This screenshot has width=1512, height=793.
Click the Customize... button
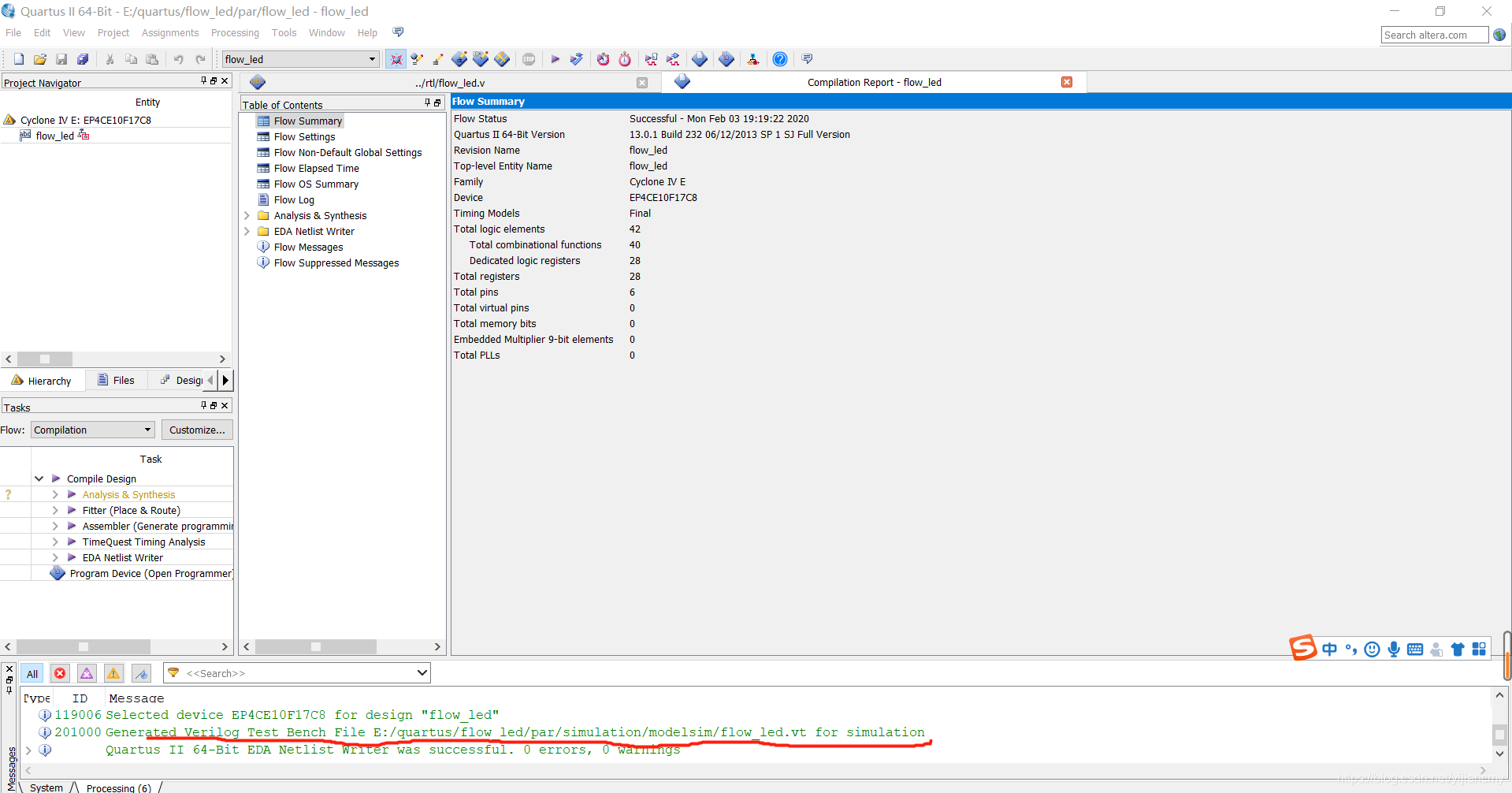coord(197,430)
